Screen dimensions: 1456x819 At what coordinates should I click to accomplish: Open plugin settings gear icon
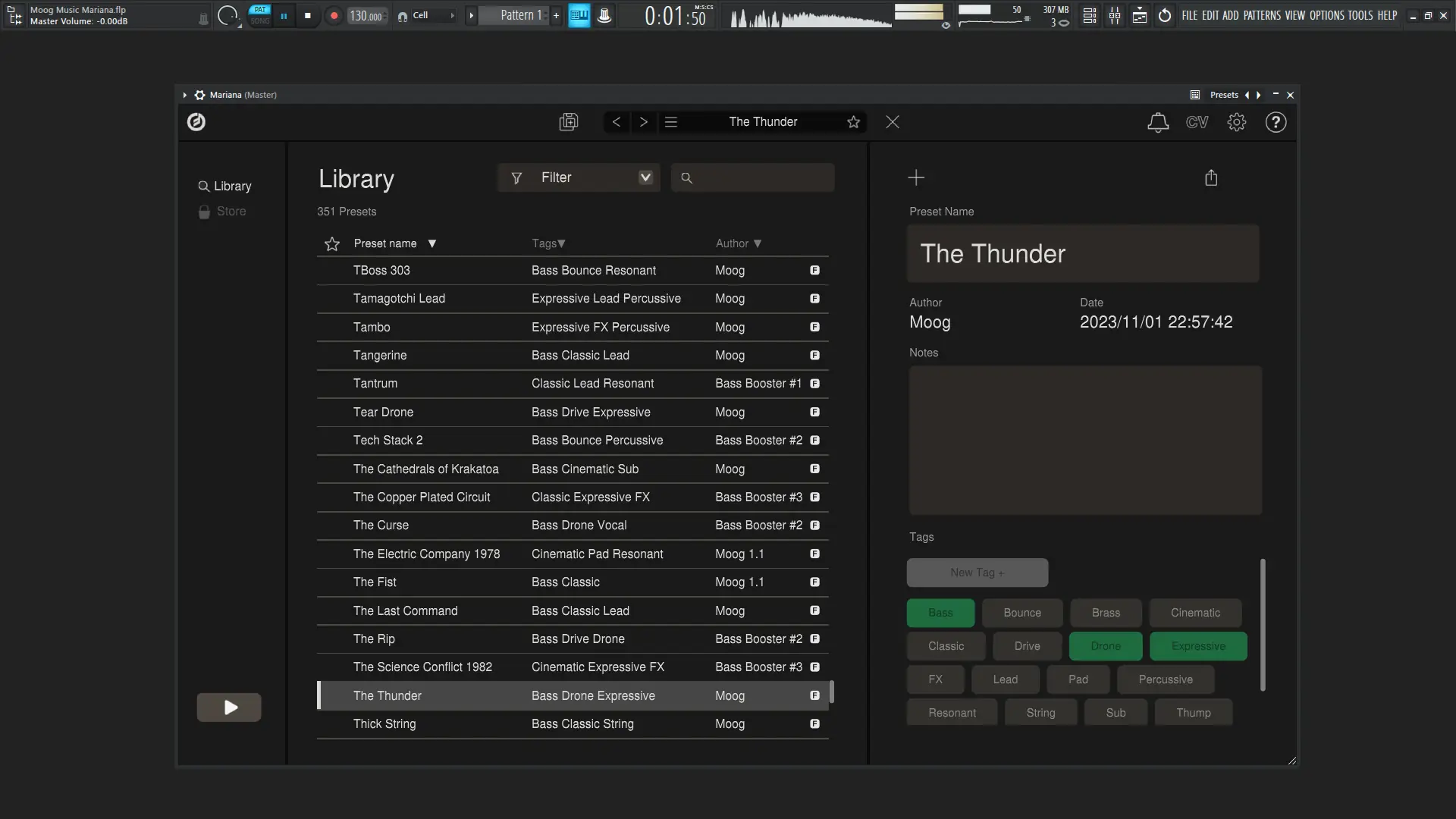1237,122
